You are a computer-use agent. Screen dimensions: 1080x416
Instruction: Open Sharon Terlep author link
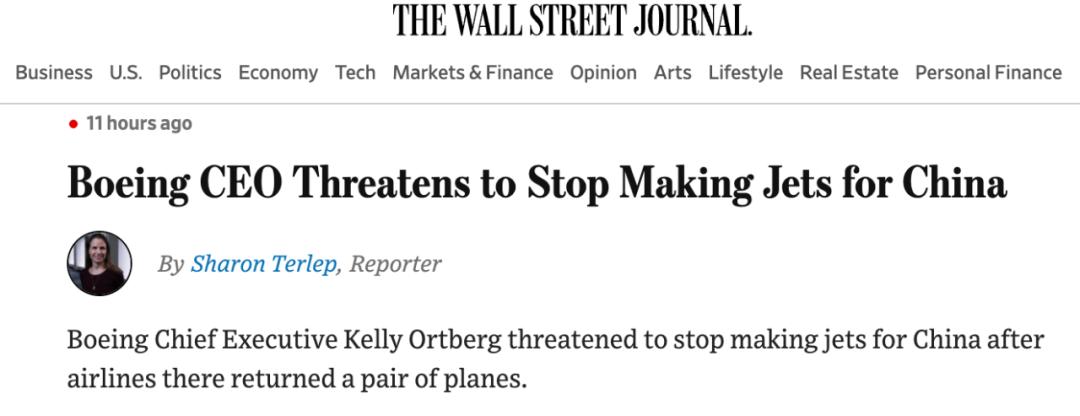(264, 264)
